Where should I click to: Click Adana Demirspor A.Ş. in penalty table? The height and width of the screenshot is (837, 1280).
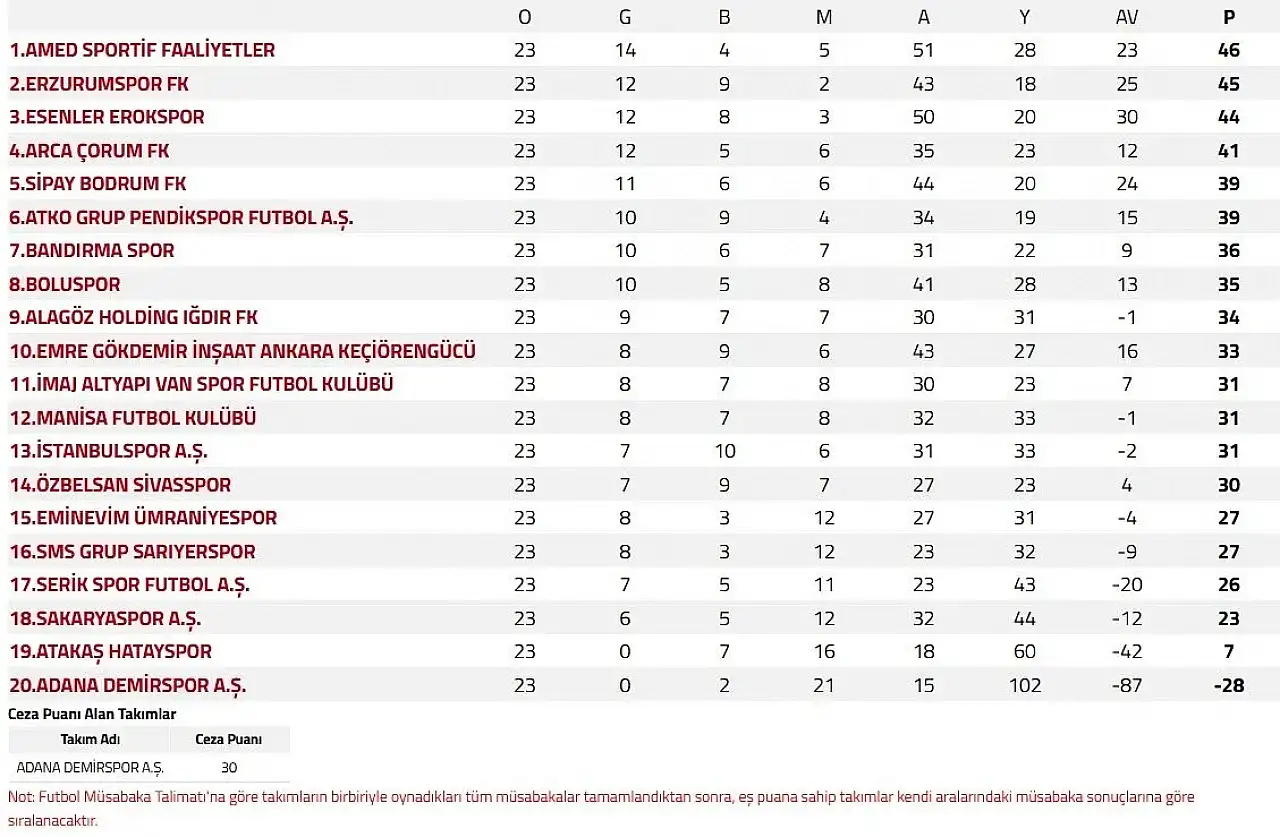click(90, 768)
